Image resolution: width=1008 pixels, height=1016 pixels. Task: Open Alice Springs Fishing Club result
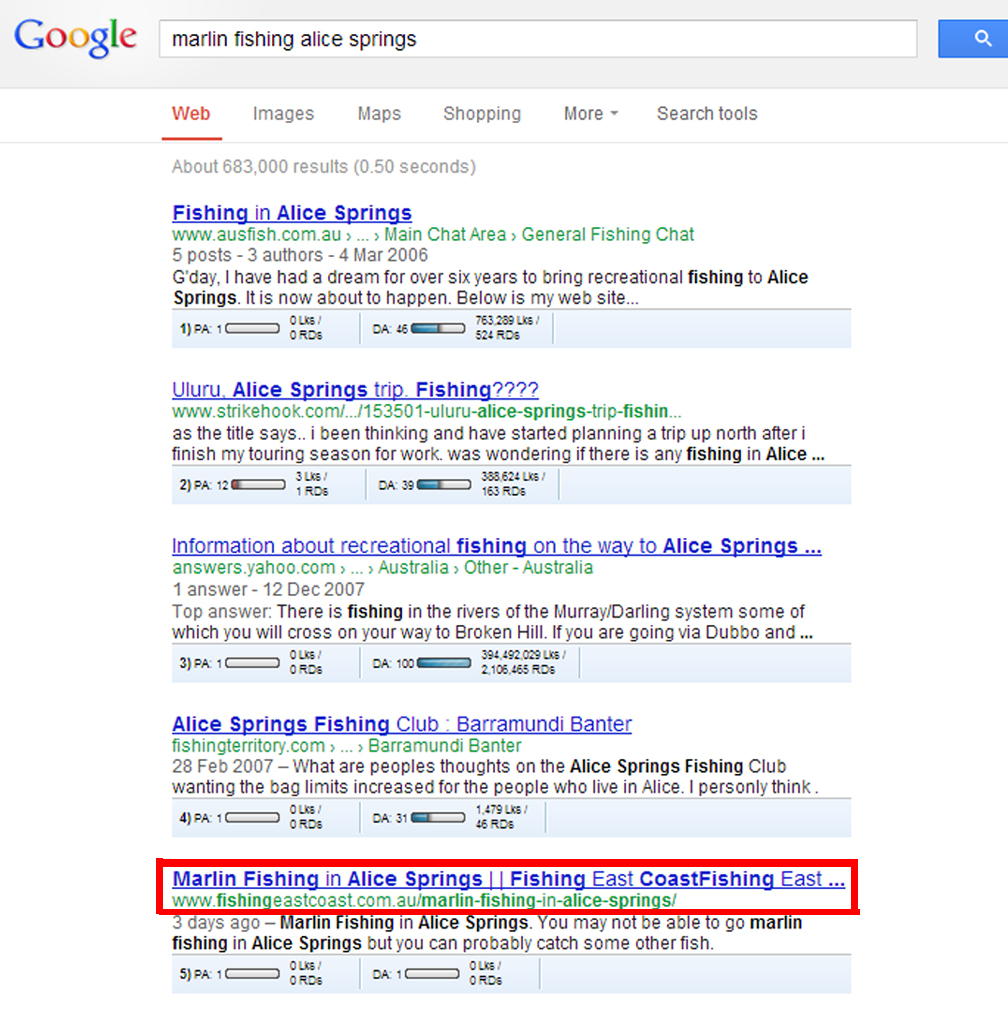[402, 724]
